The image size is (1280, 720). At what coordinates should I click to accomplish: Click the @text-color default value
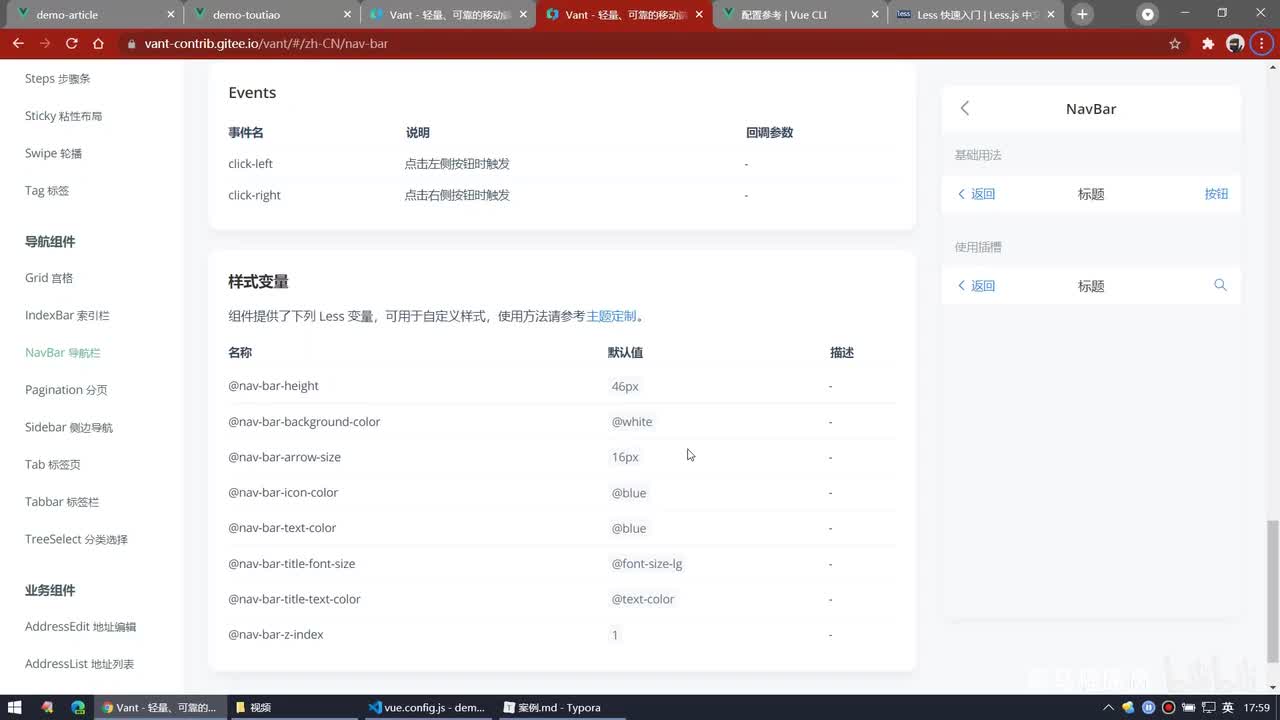tap(643, 599)
